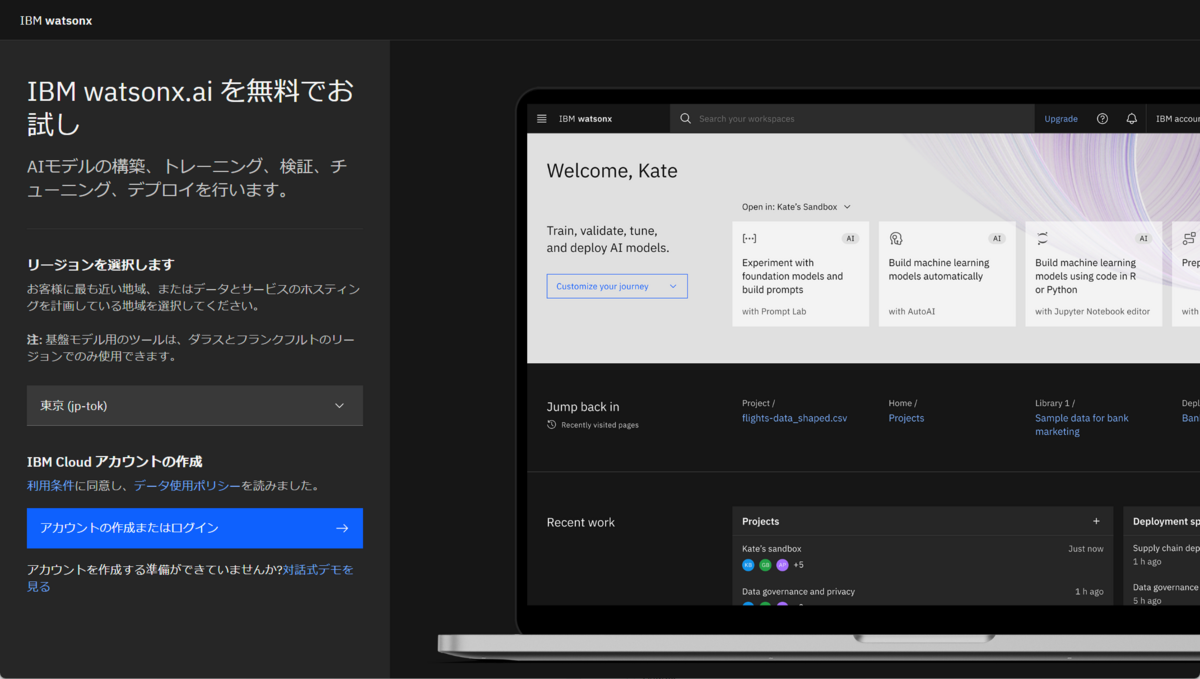The image size is (1200, 679).
Task: Open the flights-data_shaped.csv link
Action: click(794, 418)
